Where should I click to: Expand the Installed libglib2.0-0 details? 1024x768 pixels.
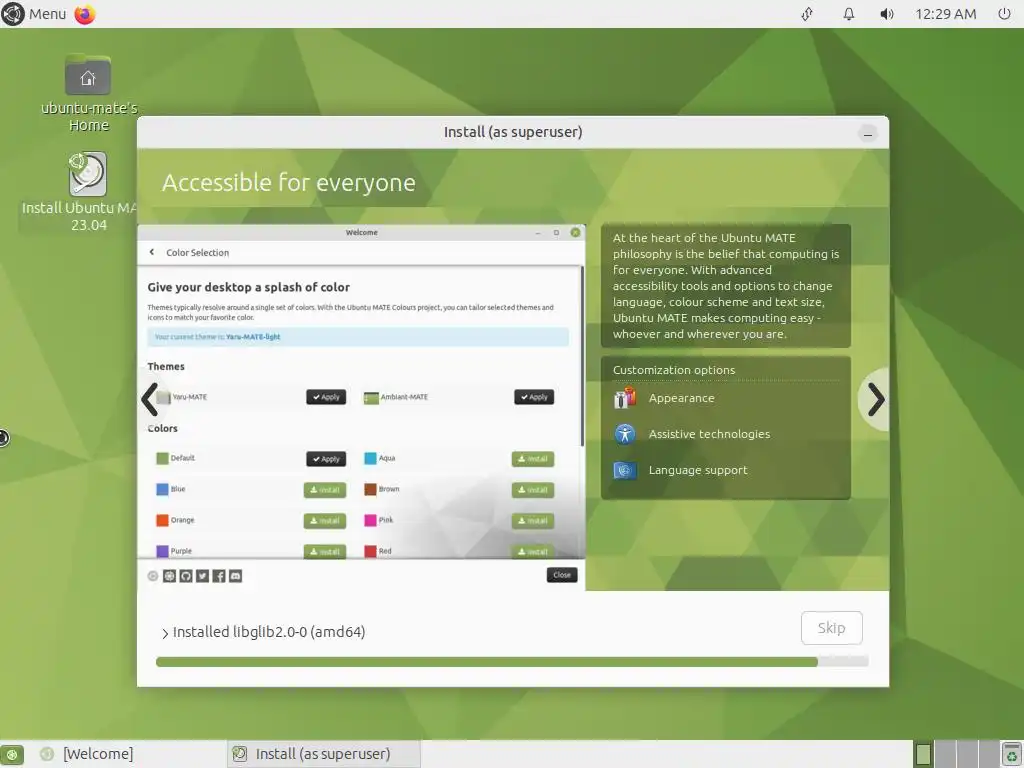(x=165, y=633)
